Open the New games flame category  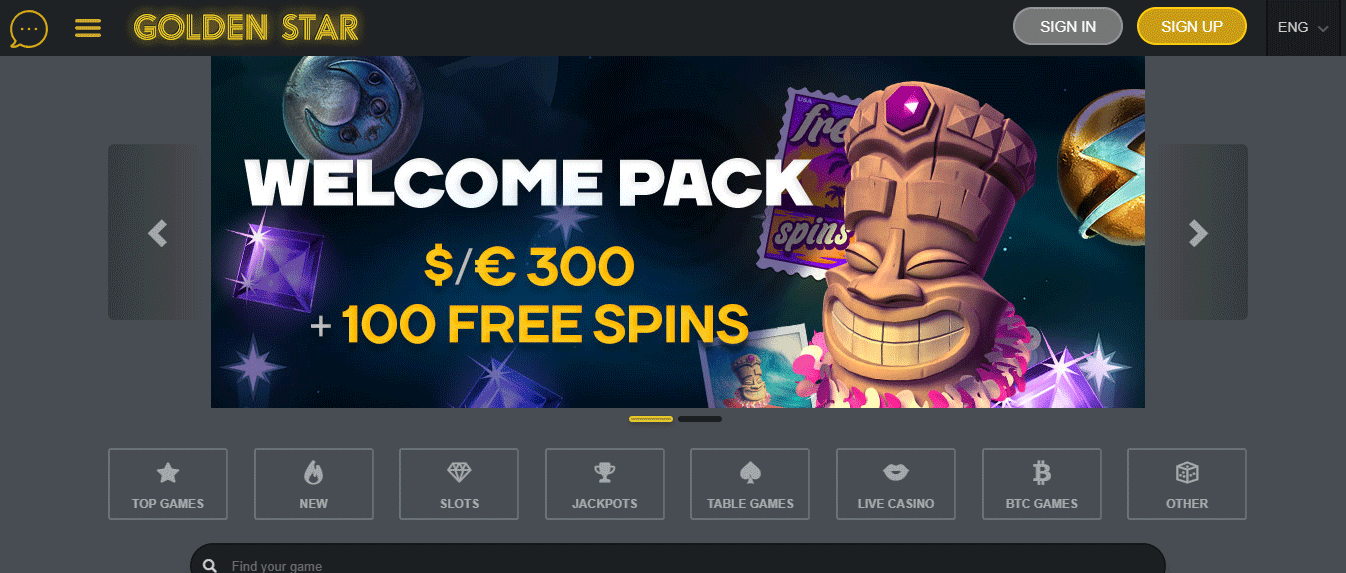(314, 484)
